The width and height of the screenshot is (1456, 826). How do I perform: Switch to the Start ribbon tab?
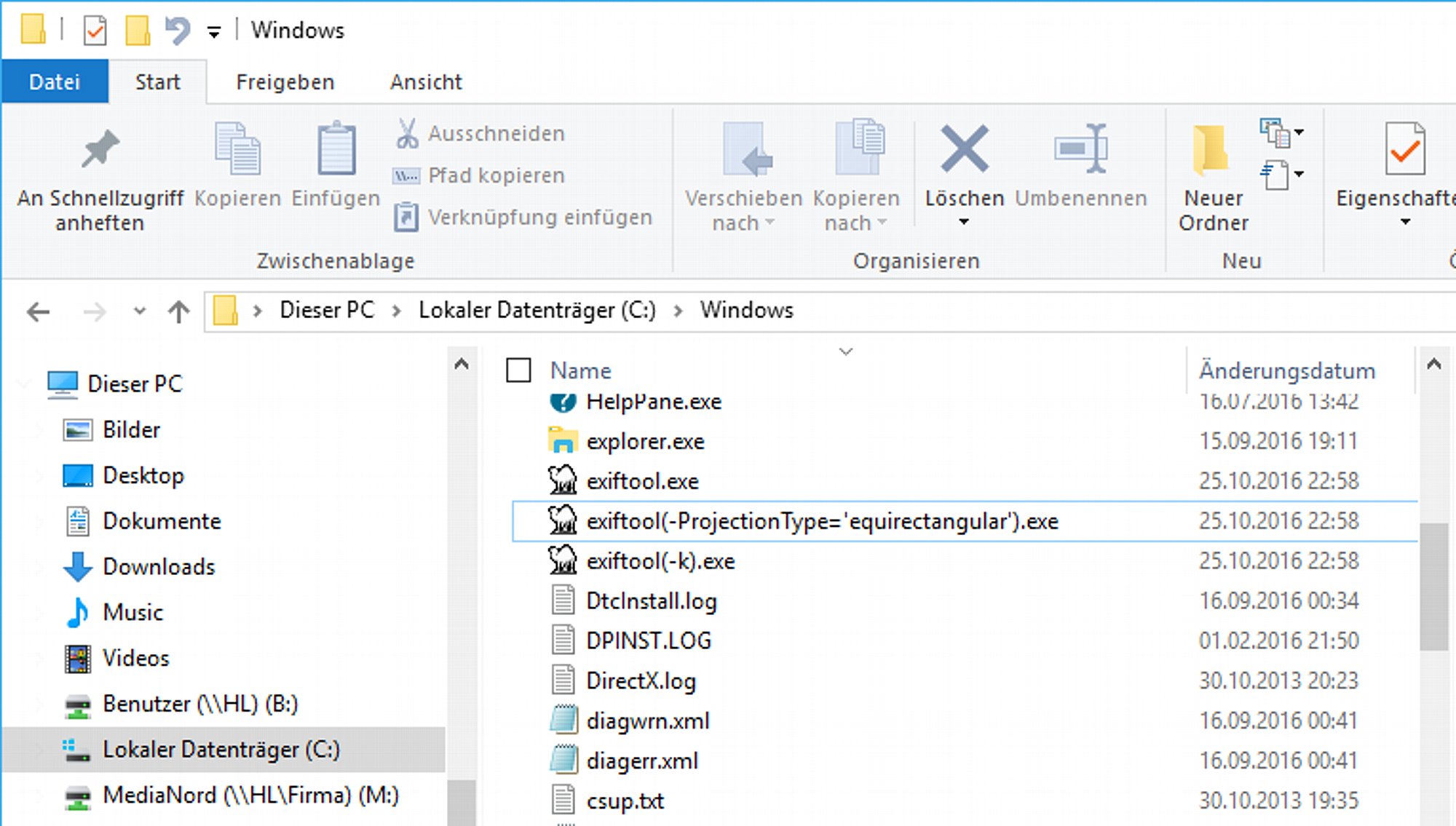point(158,82)
